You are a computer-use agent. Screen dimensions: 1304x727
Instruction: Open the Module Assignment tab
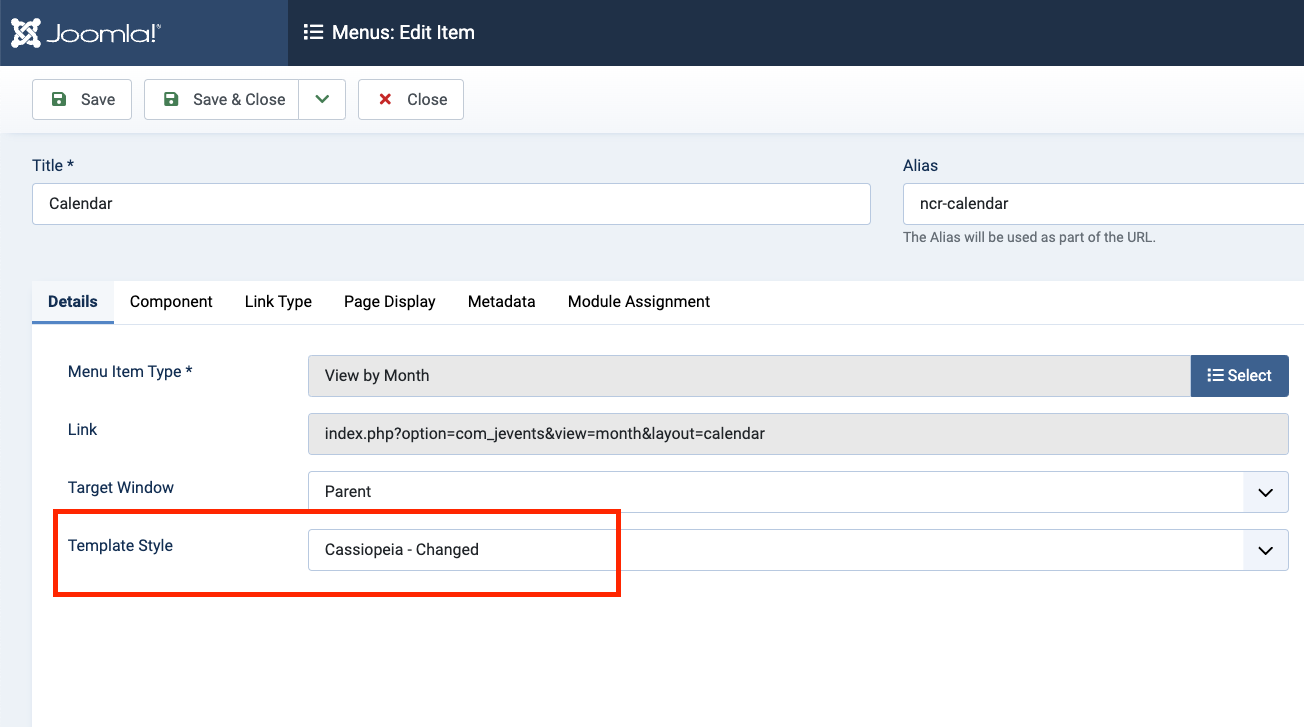click(638, 302)
